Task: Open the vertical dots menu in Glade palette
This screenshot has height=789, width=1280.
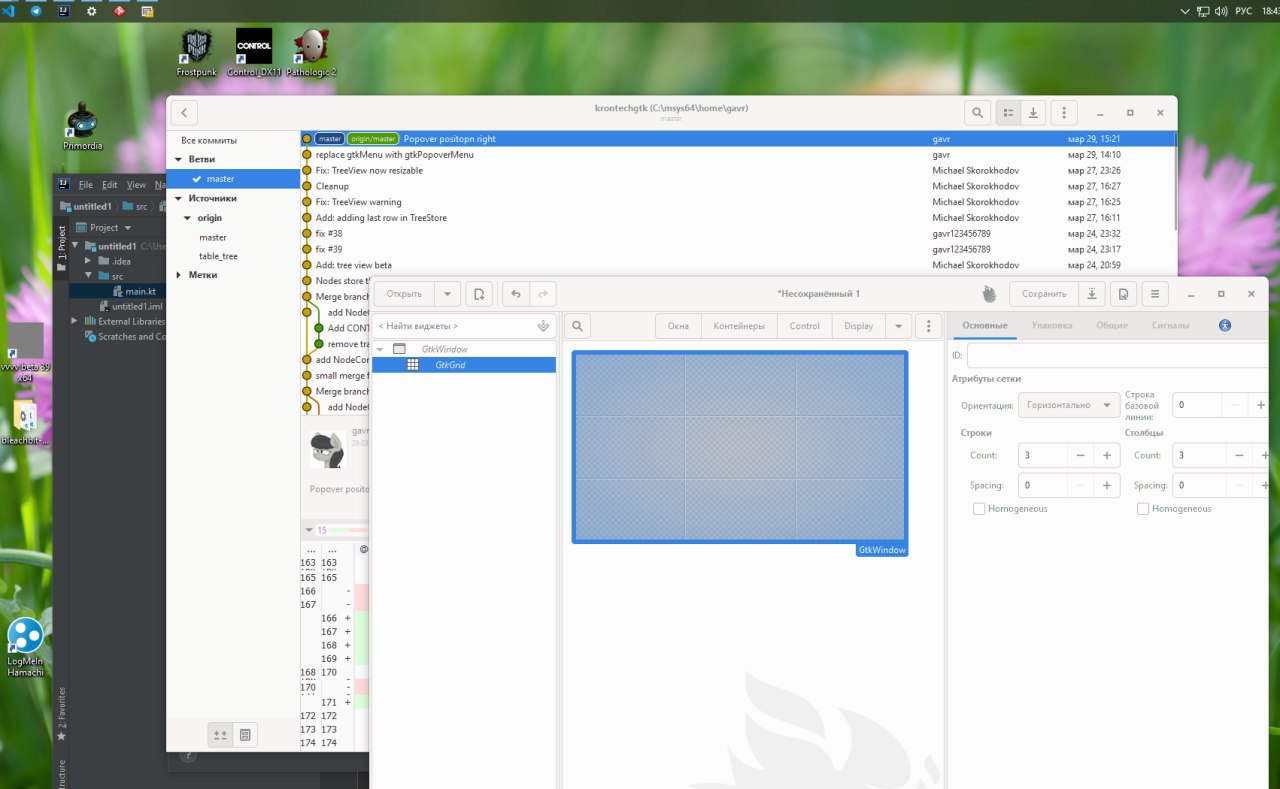Action: (929, 326)
